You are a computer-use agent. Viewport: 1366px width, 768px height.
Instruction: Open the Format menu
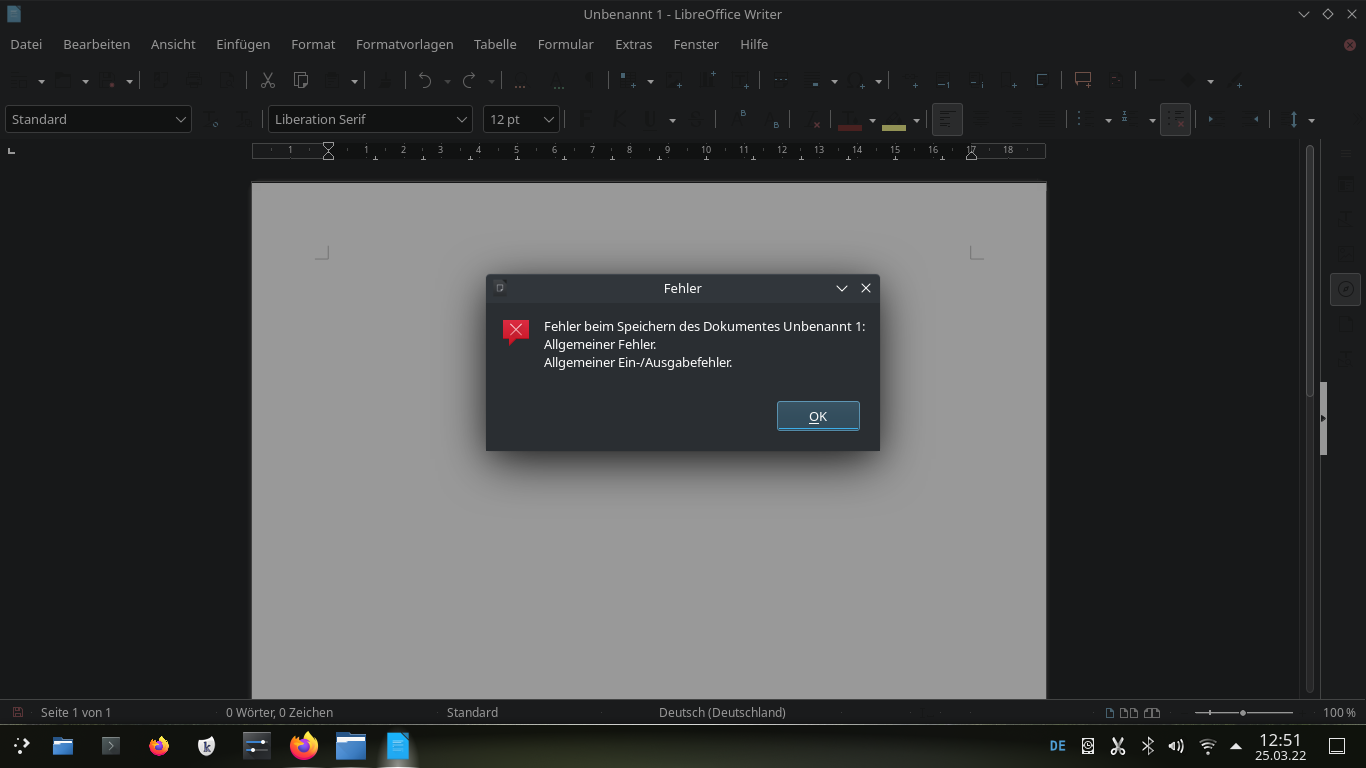(x=313, y=44)
